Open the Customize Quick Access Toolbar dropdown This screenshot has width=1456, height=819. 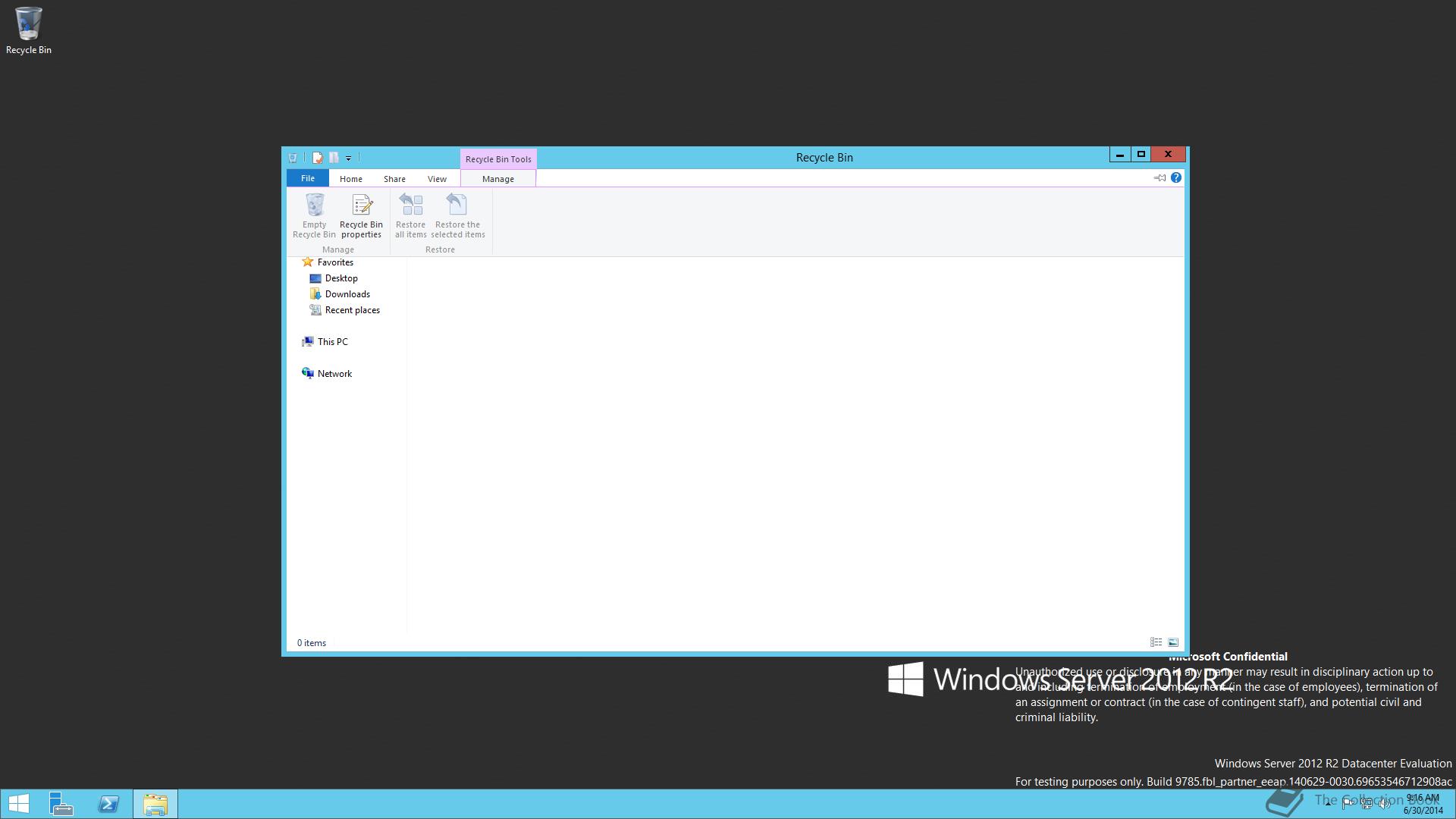tap(349, 158)
